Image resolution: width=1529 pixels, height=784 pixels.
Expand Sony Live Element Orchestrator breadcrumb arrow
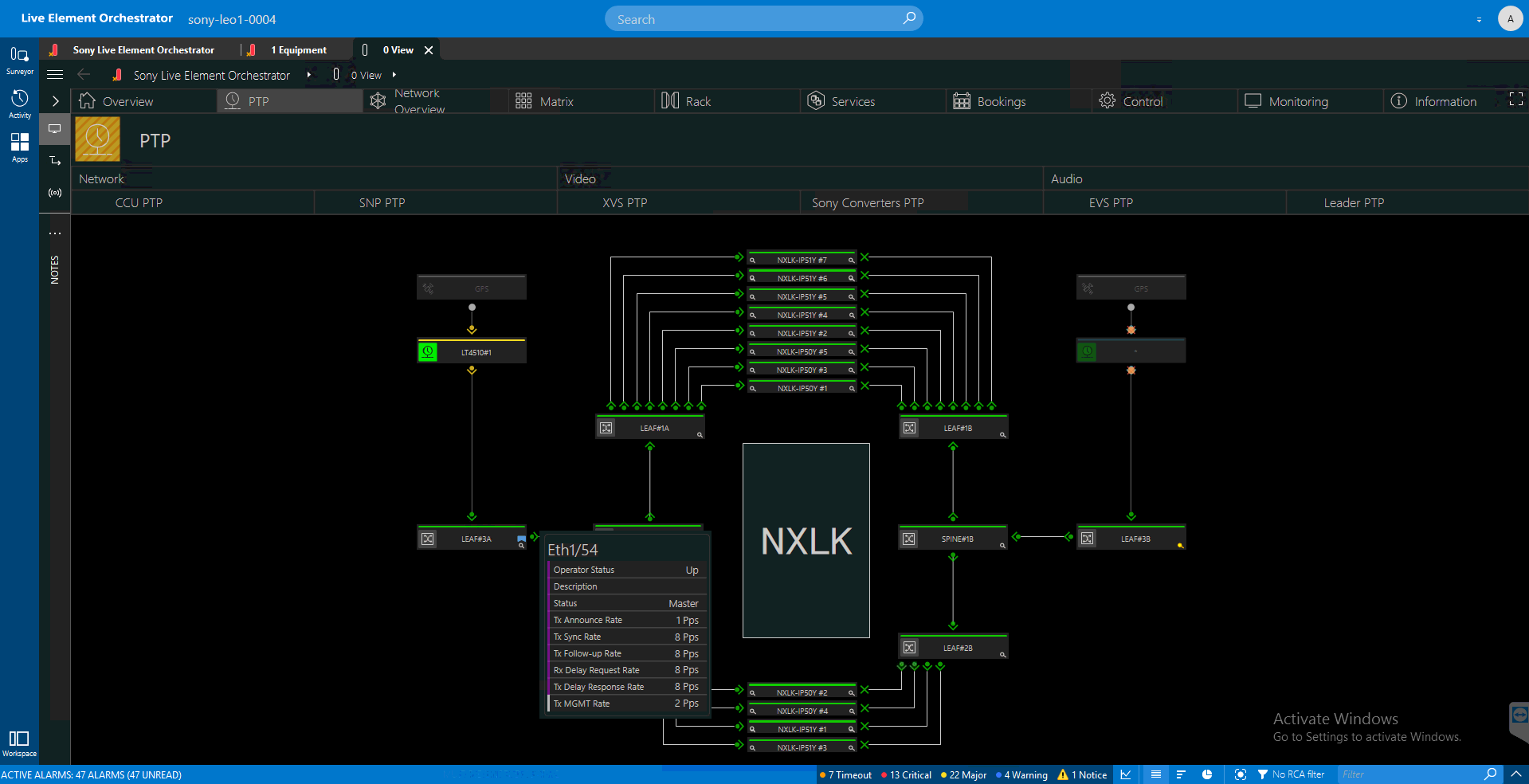[x=309, y=75]
